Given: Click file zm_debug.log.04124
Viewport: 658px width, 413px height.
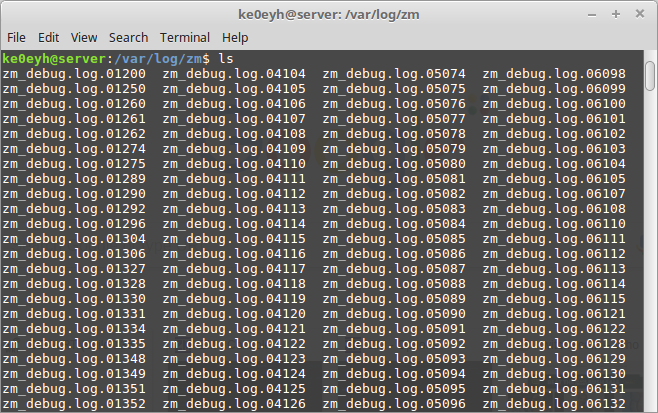Looking at the screenshot, I should click(234, 374).
